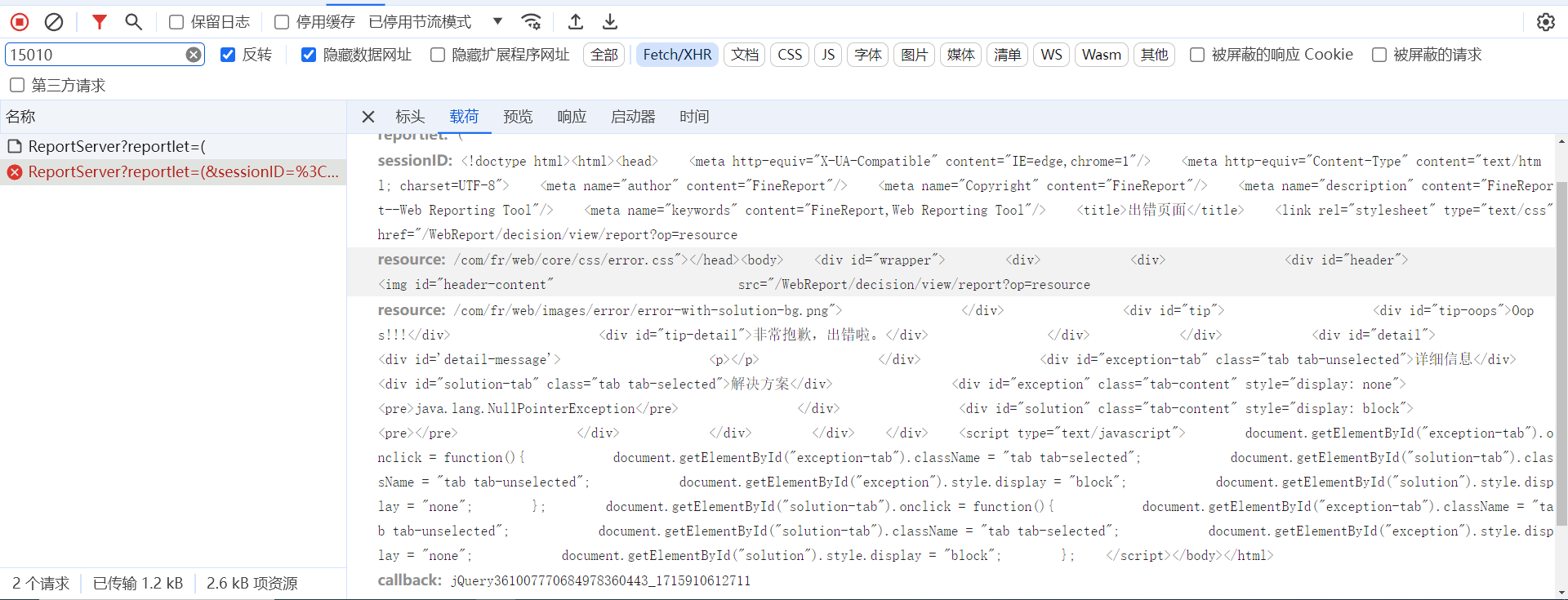Uncheck the 反转 checkbox

point(228,55)
